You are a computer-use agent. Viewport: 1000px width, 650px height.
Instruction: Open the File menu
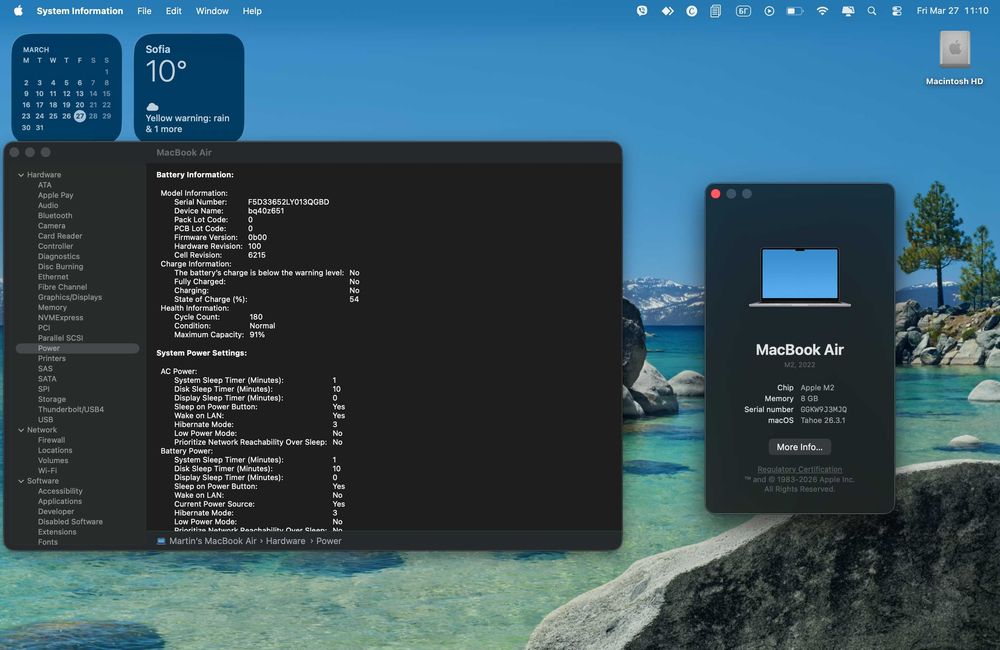coord(144,11)
